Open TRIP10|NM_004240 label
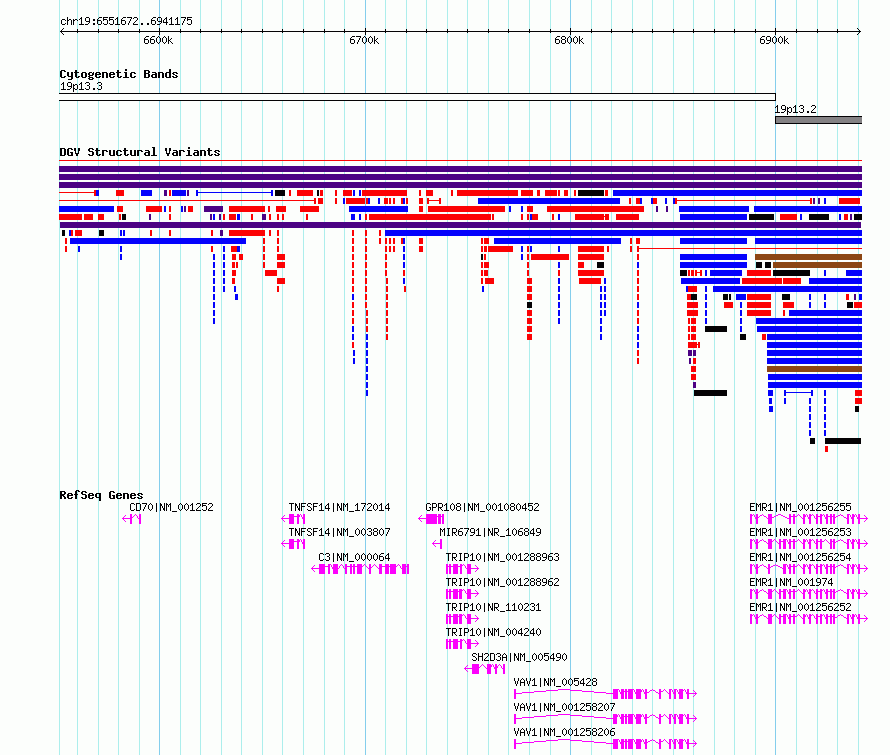This screenshot has width=890, height=755. pyautogui.click(x=493, y=632)
